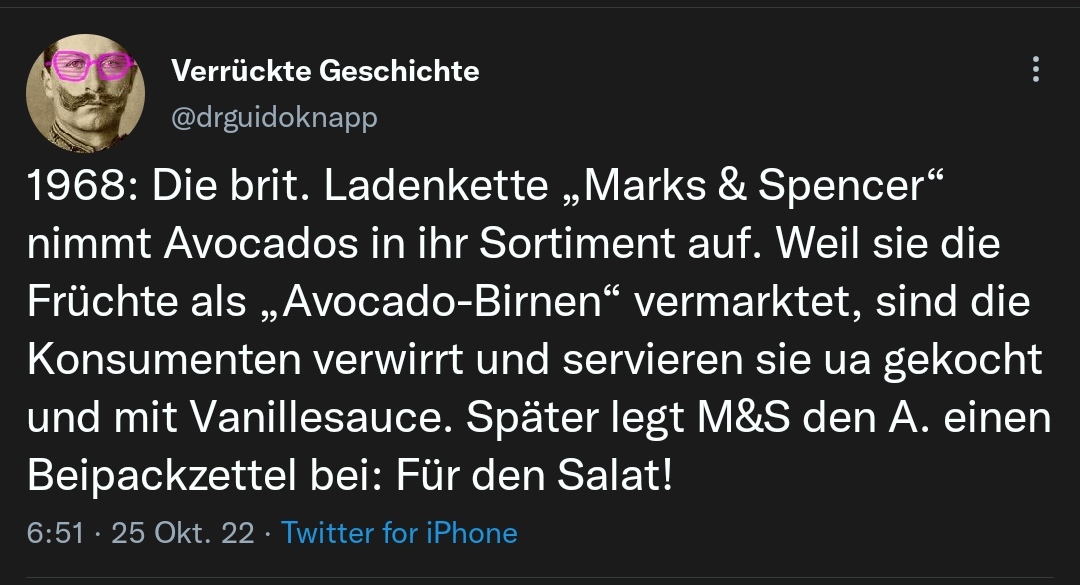Open the Twitter for iPhone source link
The width and height of the screenshot is (1080, 585).
399,532
